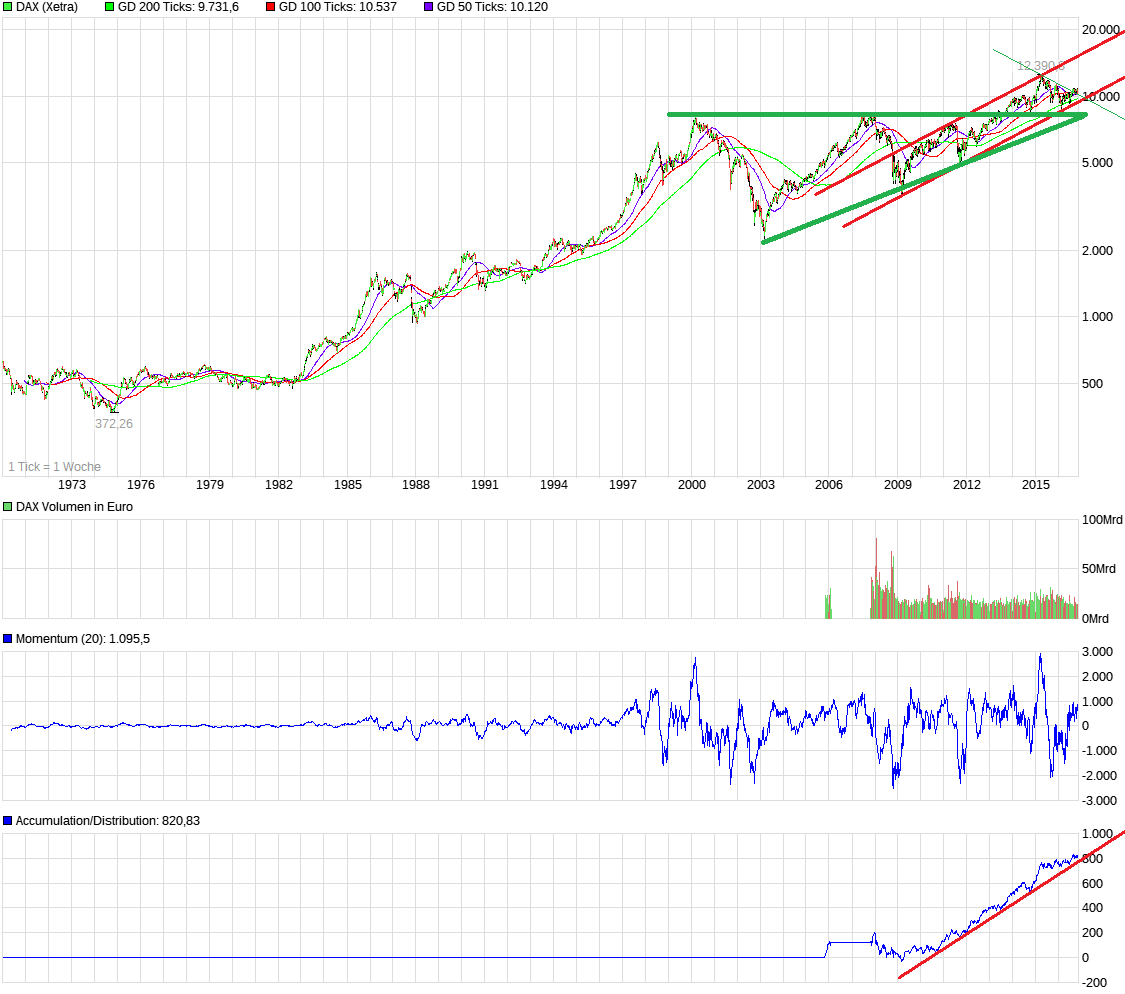Click the -3.000 momentum axis label
1125x994 pixels.
[1098, 800]
